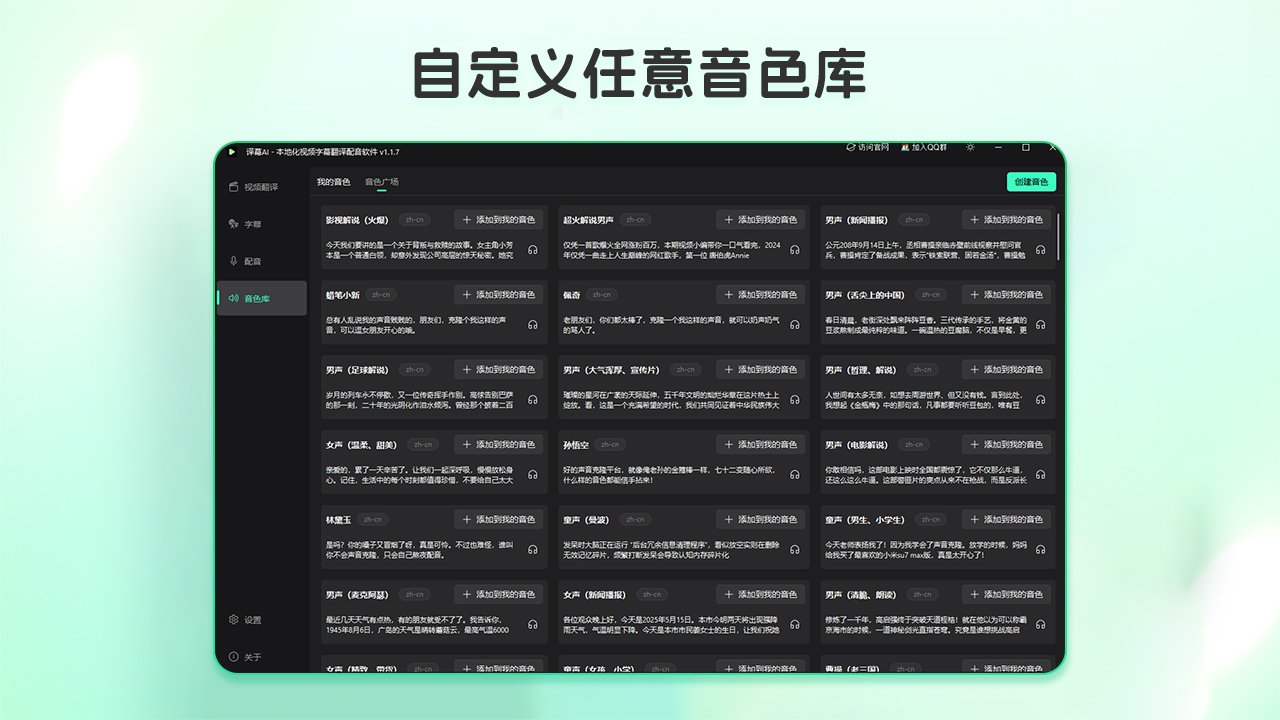This screenshot has height=720, width=1280.
Task: Listen to 男声（新闻播报） using its headphone icon
Action: [x=1041, y=250]
